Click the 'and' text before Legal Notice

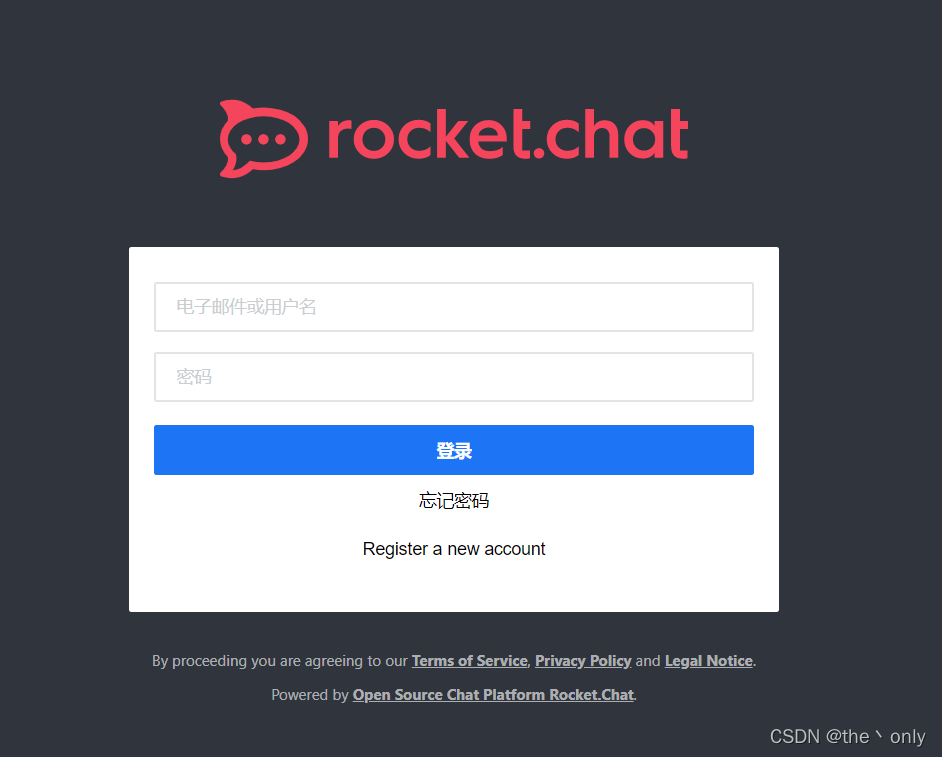[x=648, y=661]
